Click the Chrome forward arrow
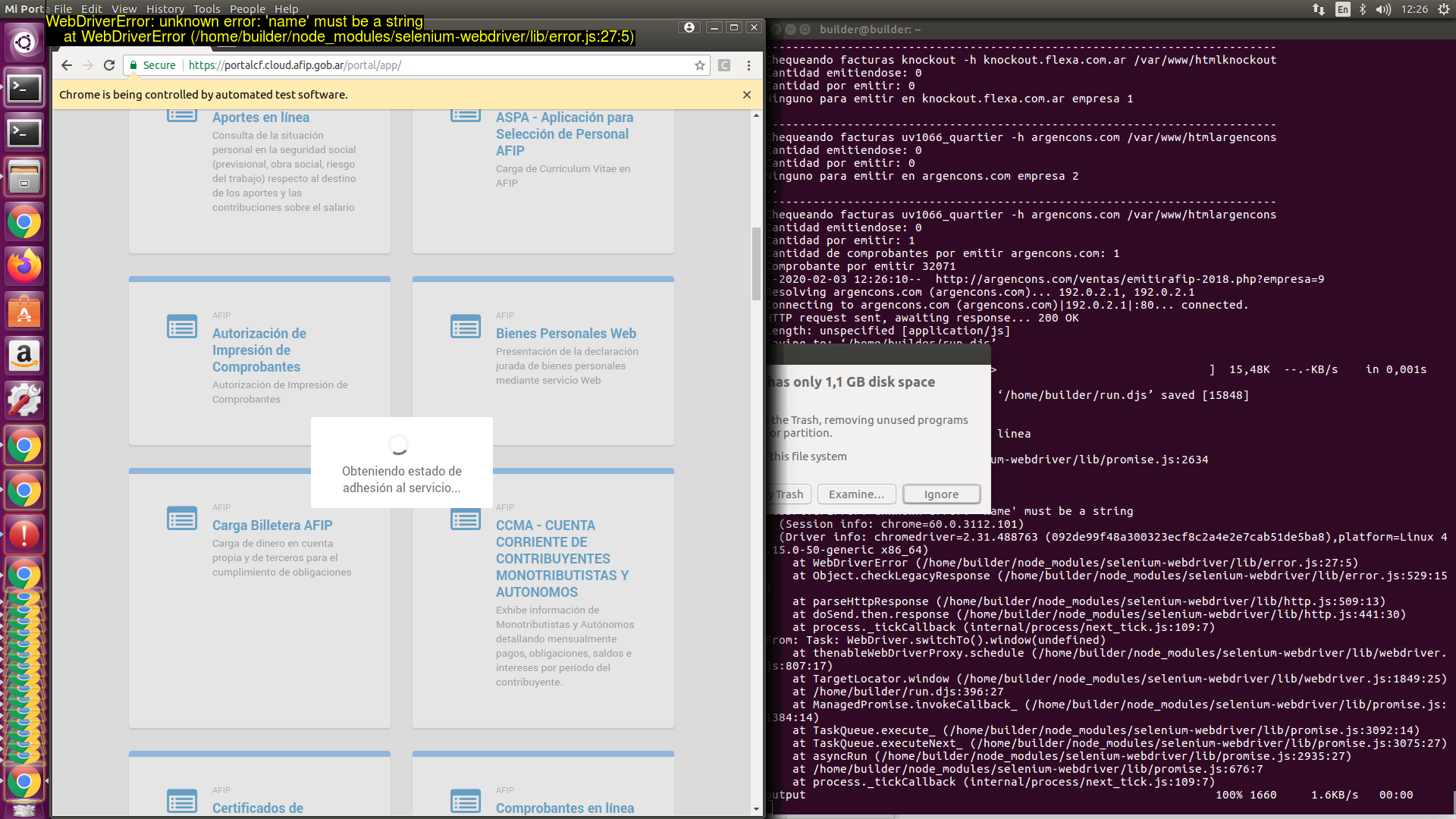The image size is (1456, 819). click(88, 65)
